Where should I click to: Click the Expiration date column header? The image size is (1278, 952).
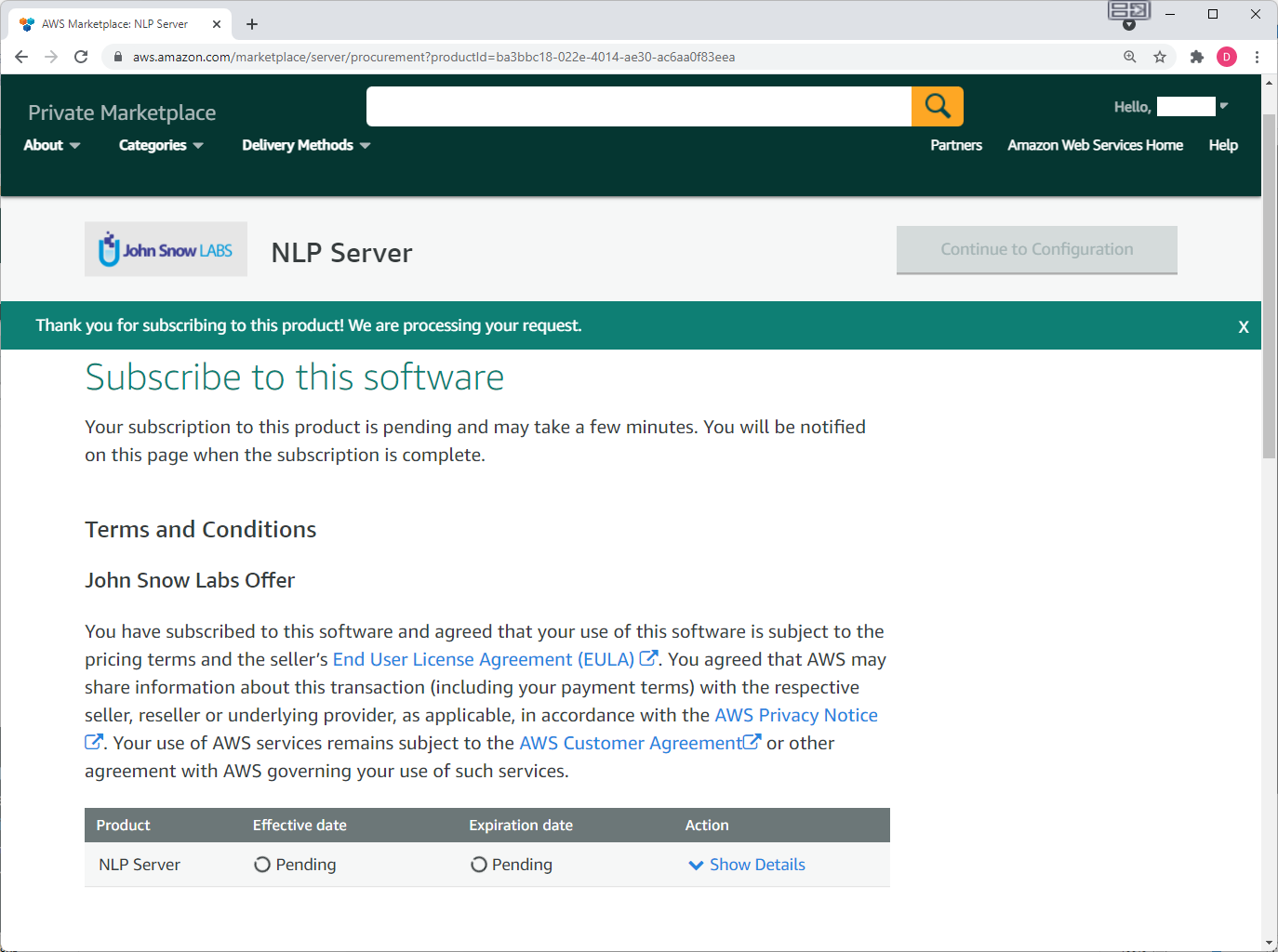tap(521, 825)
